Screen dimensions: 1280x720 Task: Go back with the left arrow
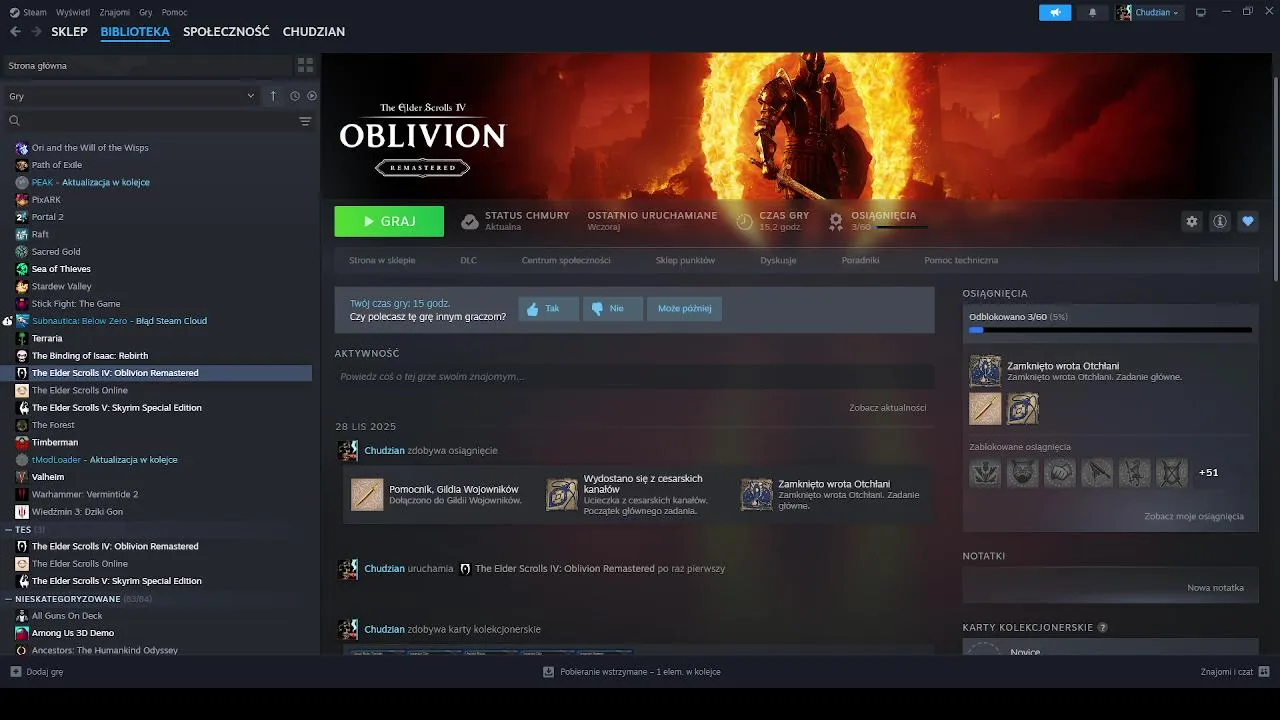pyautogui.click(x=15, y=32)
